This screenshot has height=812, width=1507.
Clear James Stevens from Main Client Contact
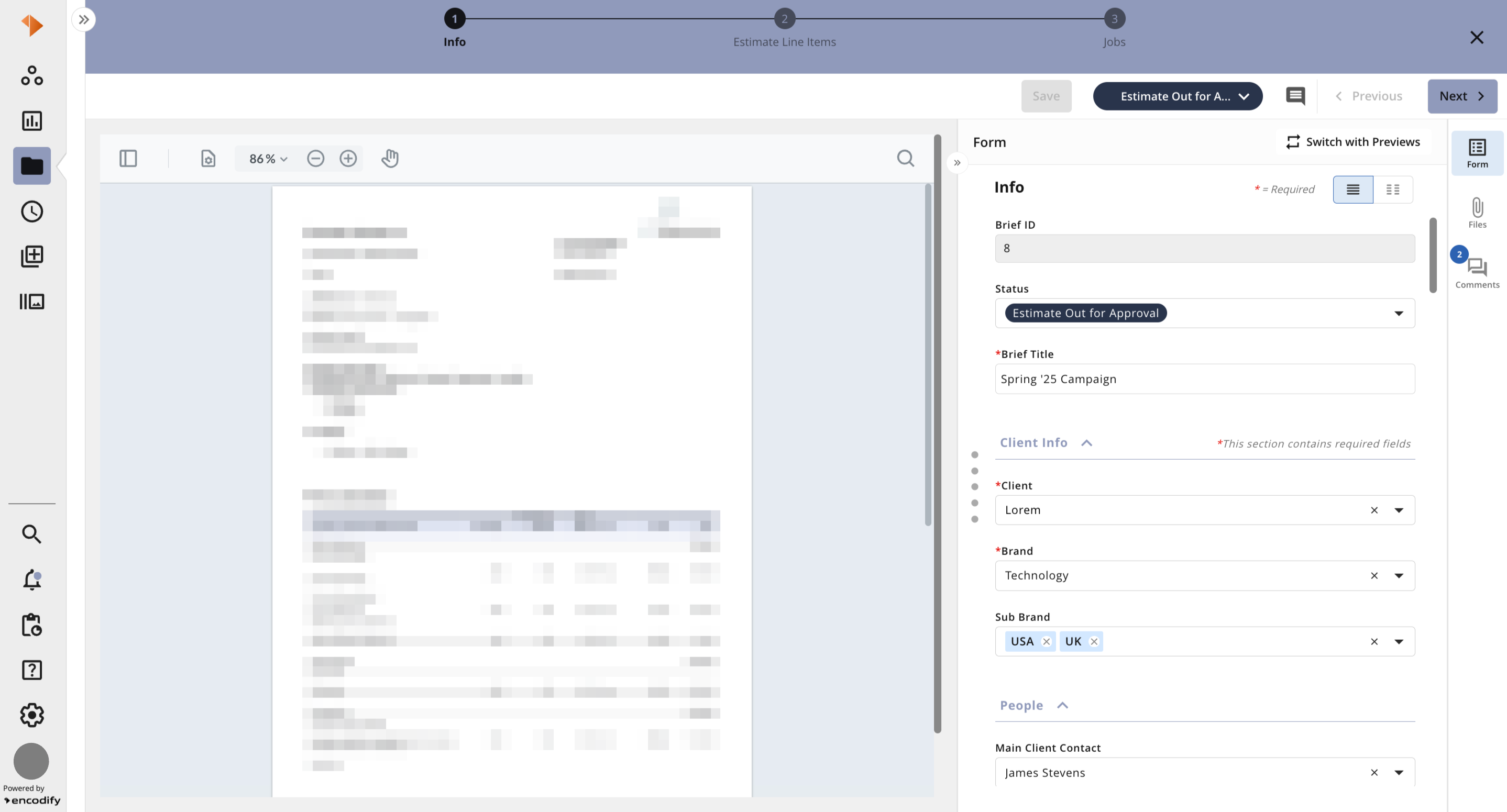1373,773
